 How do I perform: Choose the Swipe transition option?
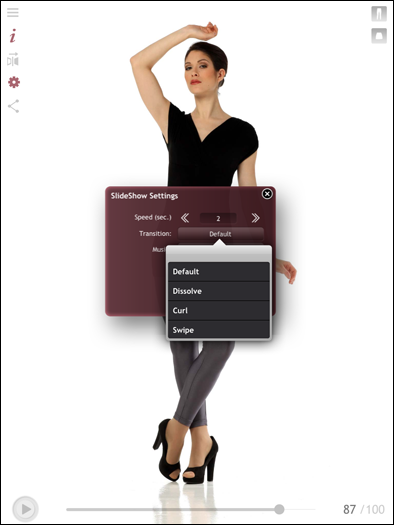(219, 329)
